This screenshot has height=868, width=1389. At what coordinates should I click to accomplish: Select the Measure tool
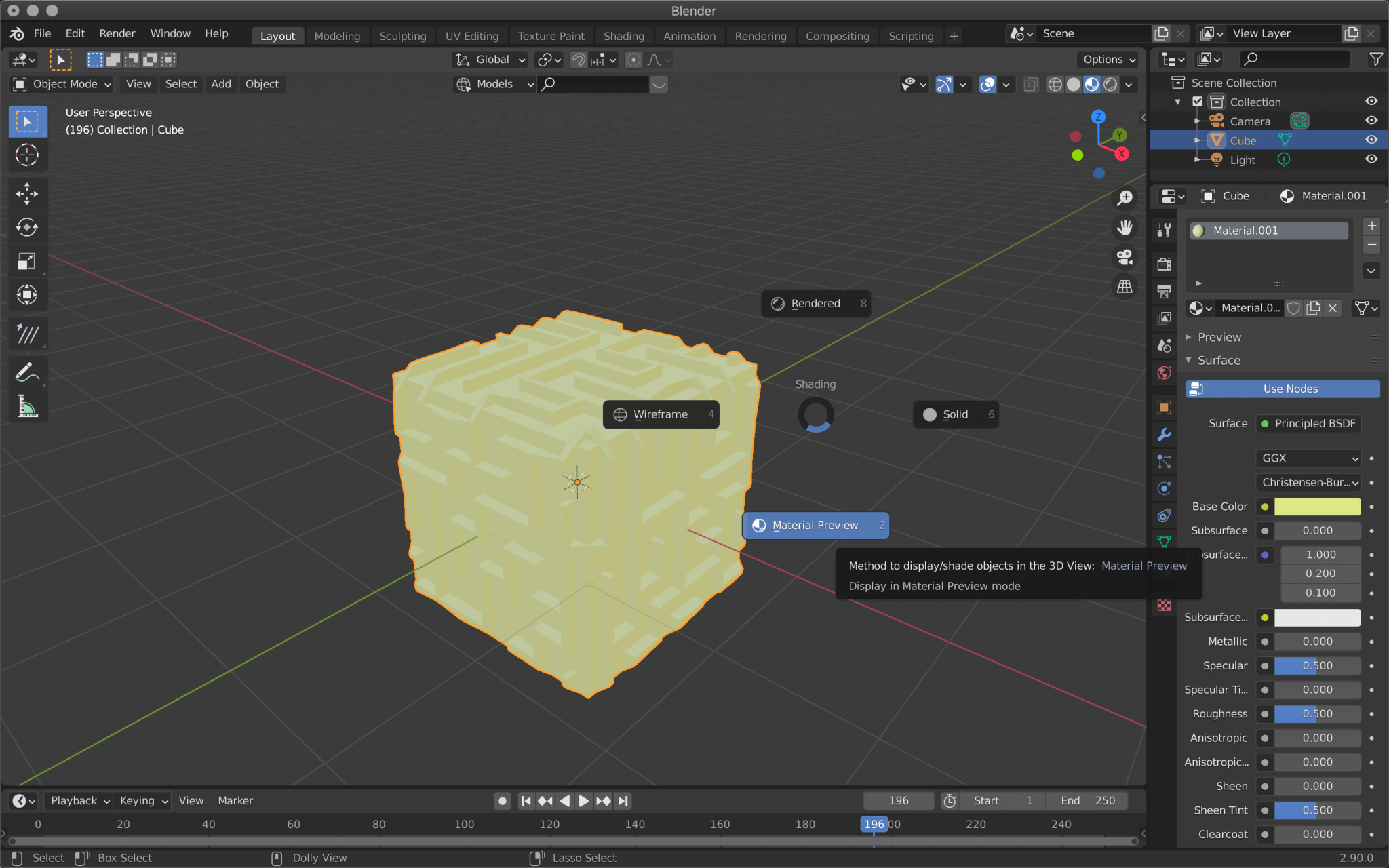27,406
